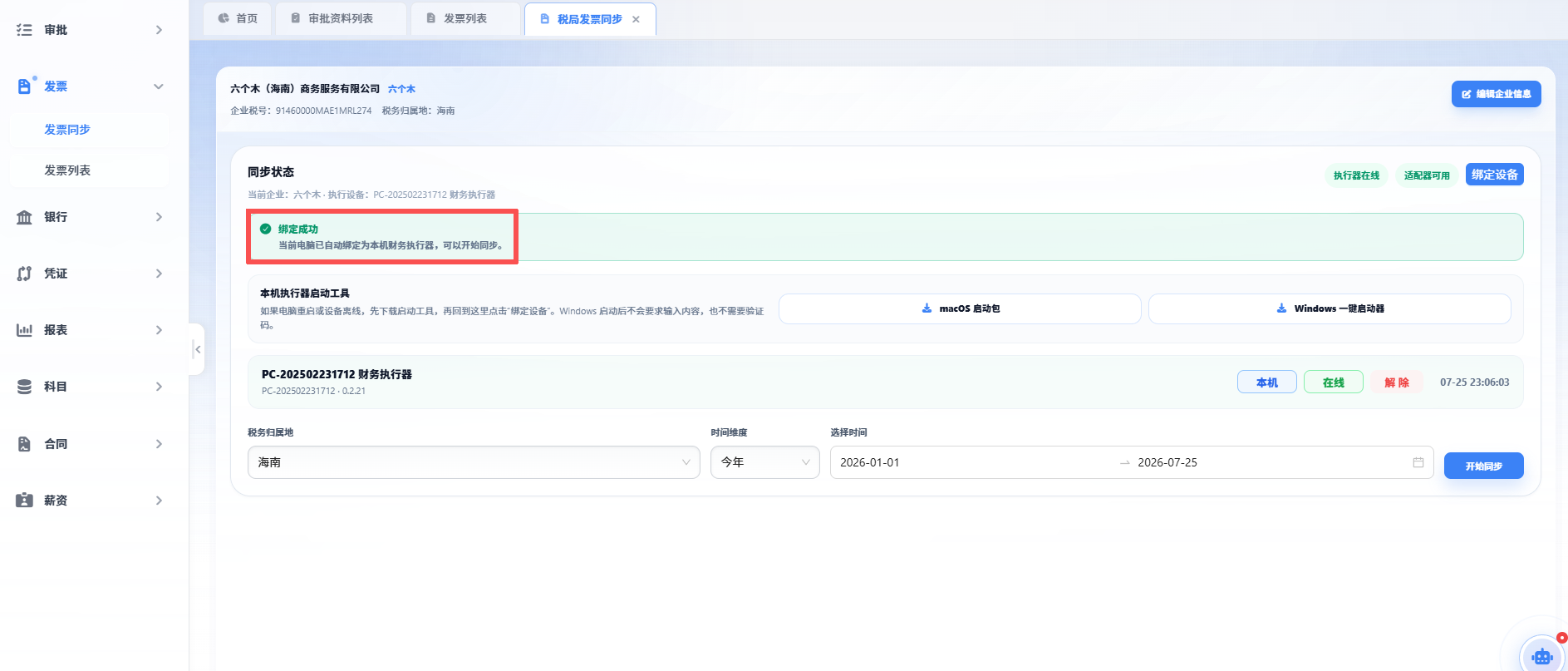Viewport: 1568px width, 671px height.
Task: Open the chatbot robot assistant icon
Action: pyautogui.click(x=1542, y=656)
